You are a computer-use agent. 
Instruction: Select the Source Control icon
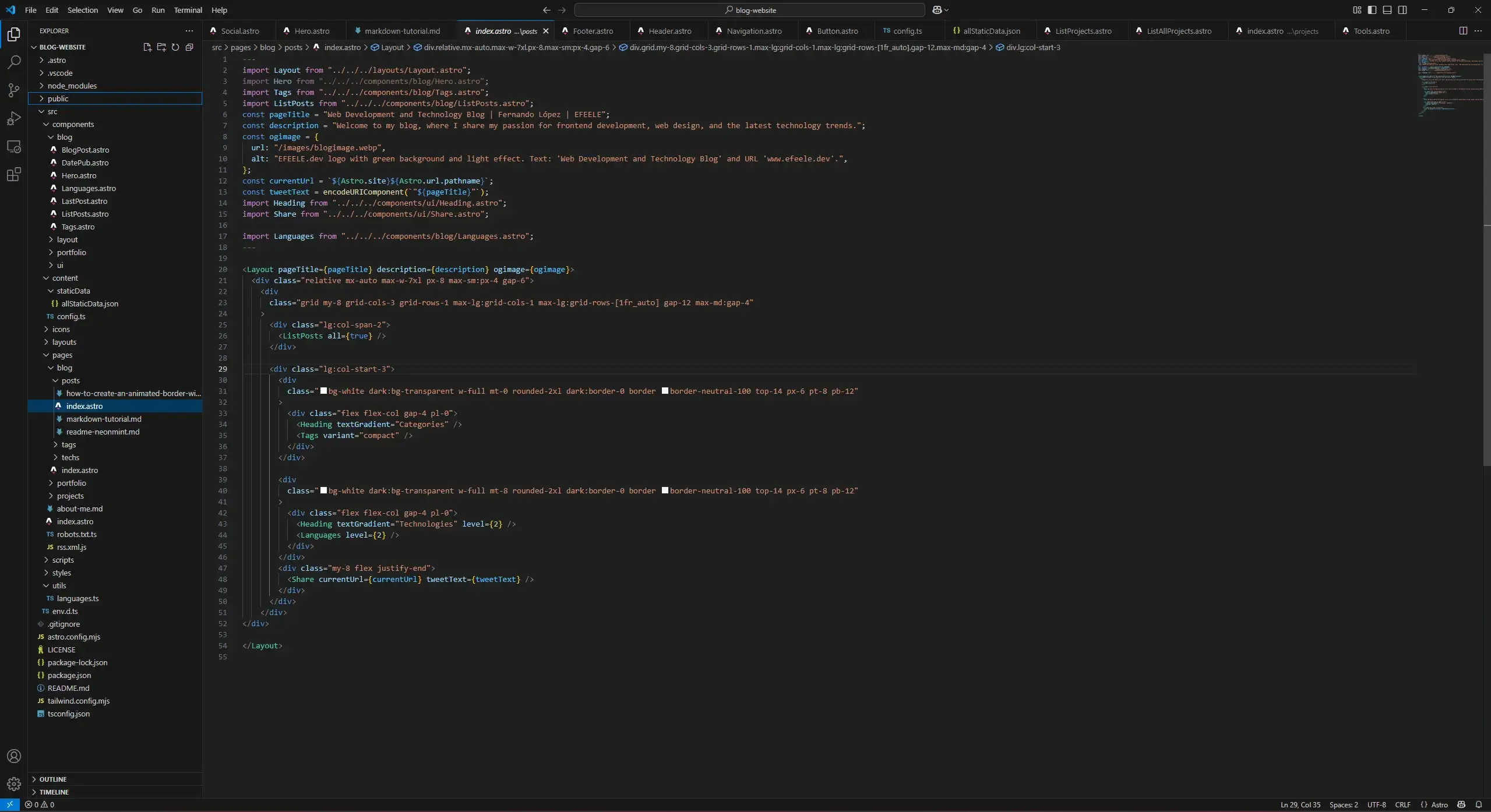pos(13,90)
